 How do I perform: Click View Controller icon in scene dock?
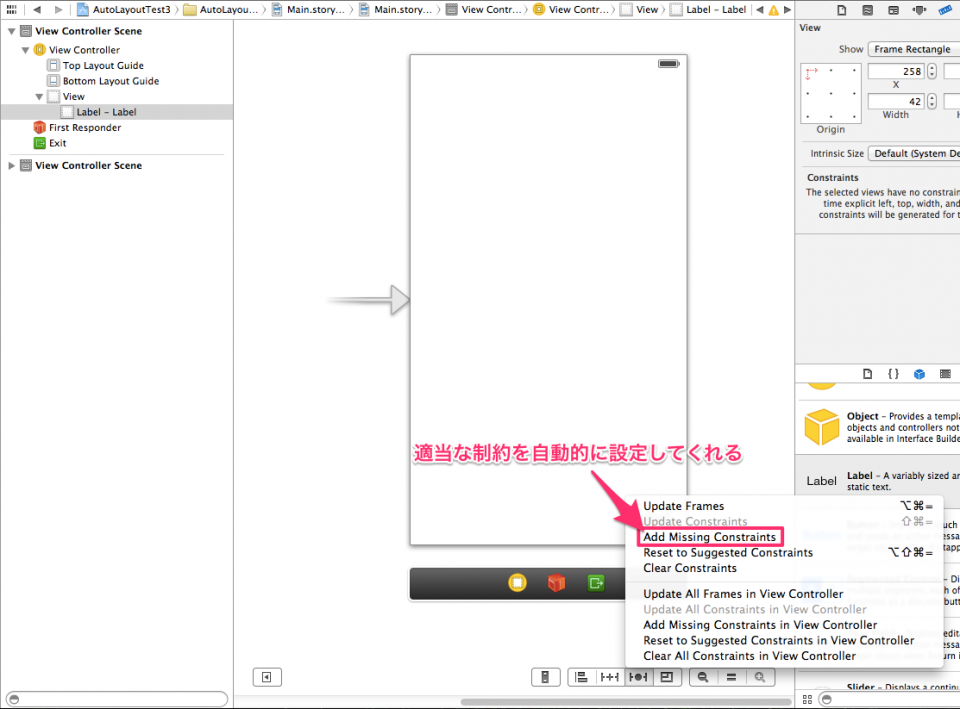coord(517,582)
